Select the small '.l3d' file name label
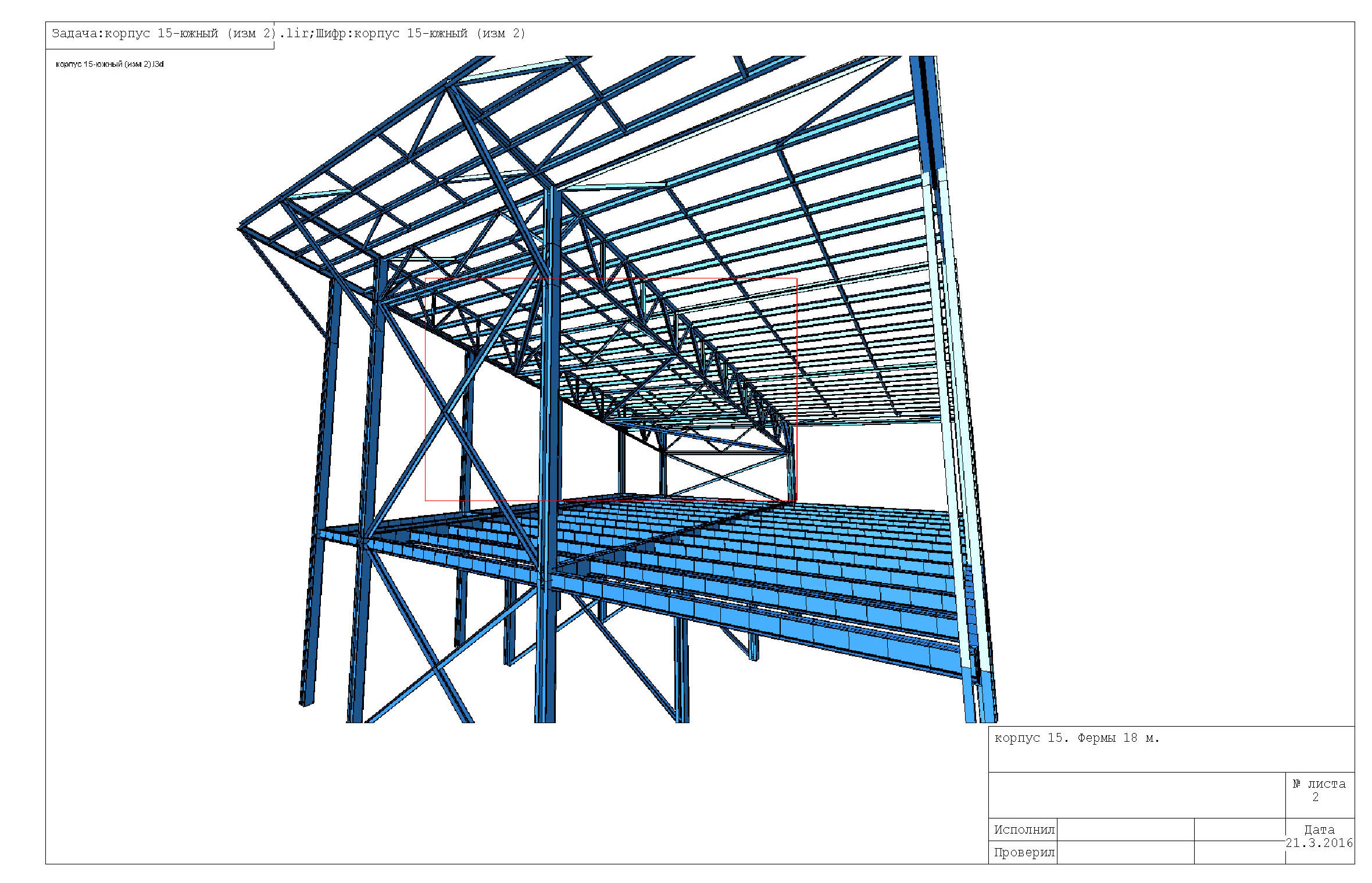Viewport: 1372px width, 883px height. coord(109,65)
